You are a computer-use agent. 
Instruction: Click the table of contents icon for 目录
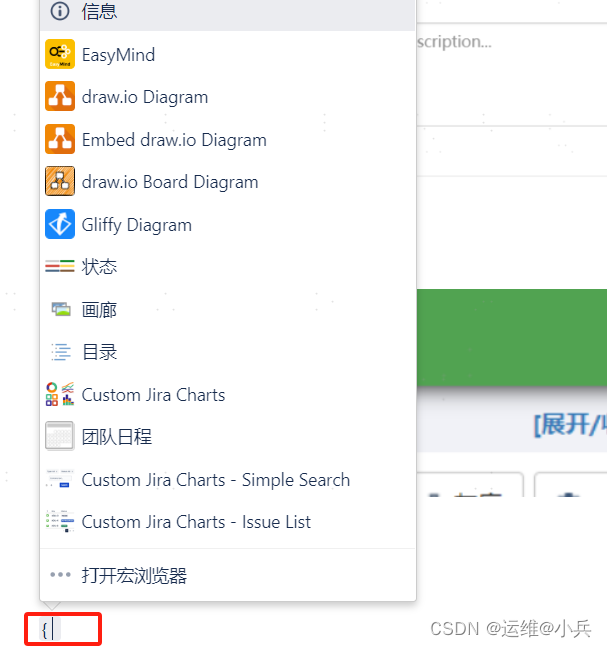61,352
